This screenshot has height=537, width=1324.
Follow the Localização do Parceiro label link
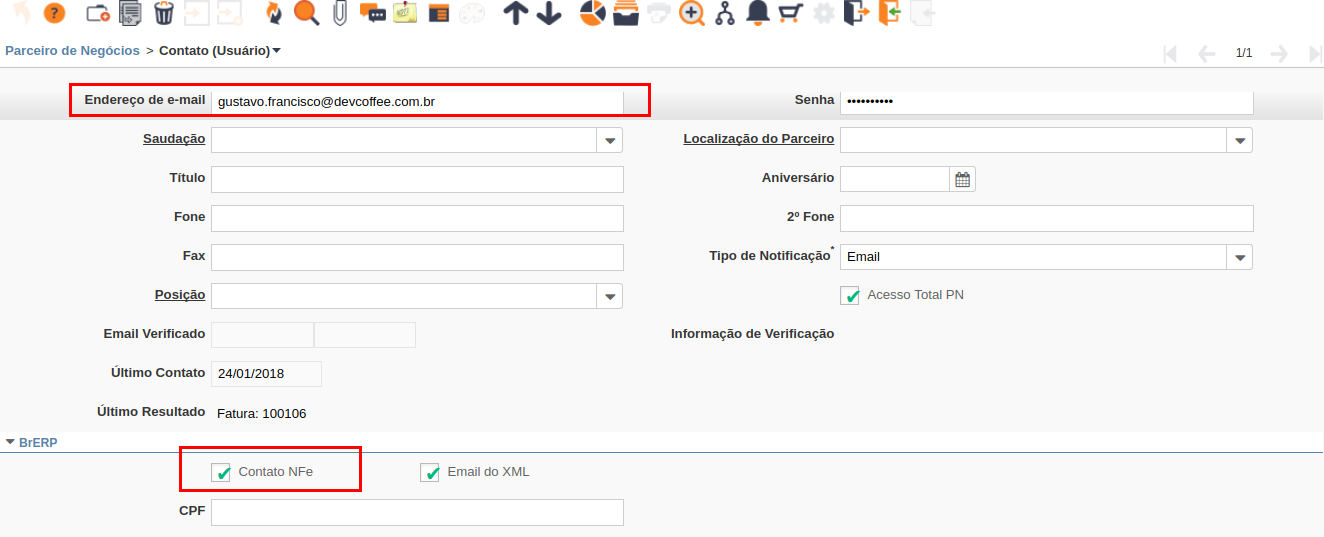(758, 139)
